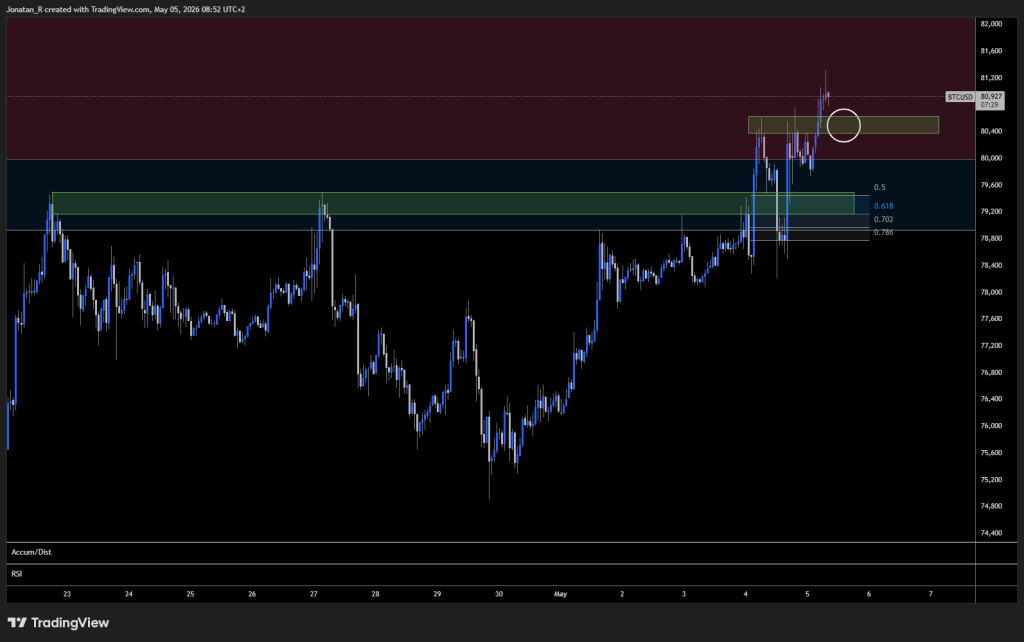This screenshot has width=1024, height=642.
Task: Click the 79,200 price axis label
Action: pos(991,212)
